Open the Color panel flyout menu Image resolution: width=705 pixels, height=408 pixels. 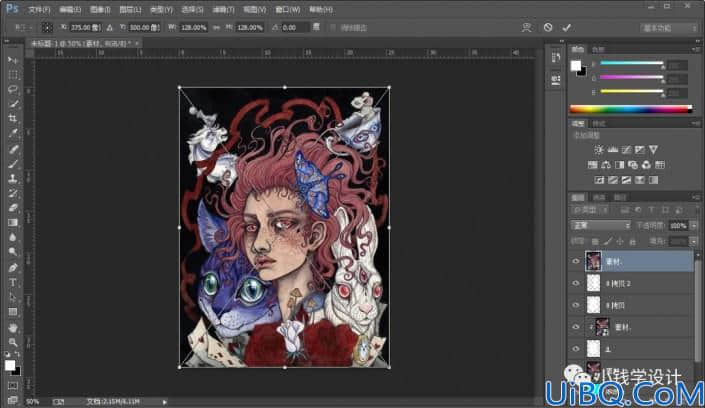click(x=696, y=49)
